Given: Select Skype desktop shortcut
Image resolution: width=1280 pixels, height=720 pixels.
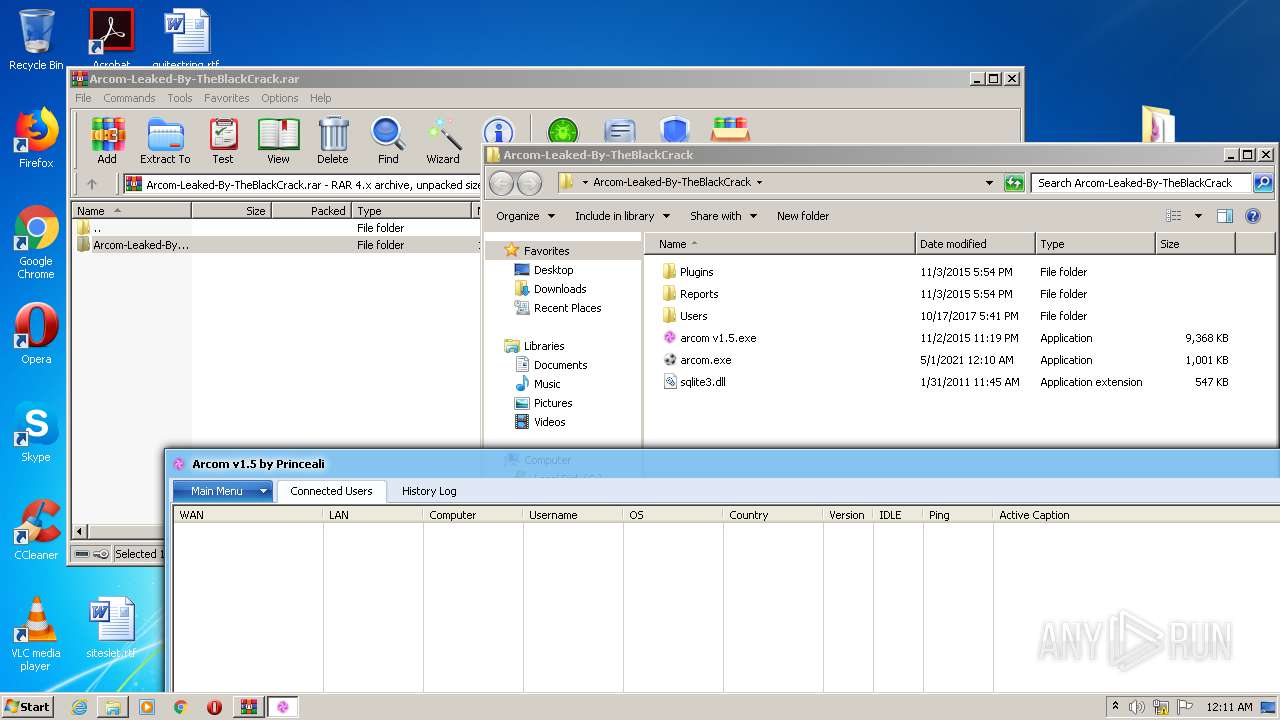Looking at the screenshot, I should (x=36, y=432).
